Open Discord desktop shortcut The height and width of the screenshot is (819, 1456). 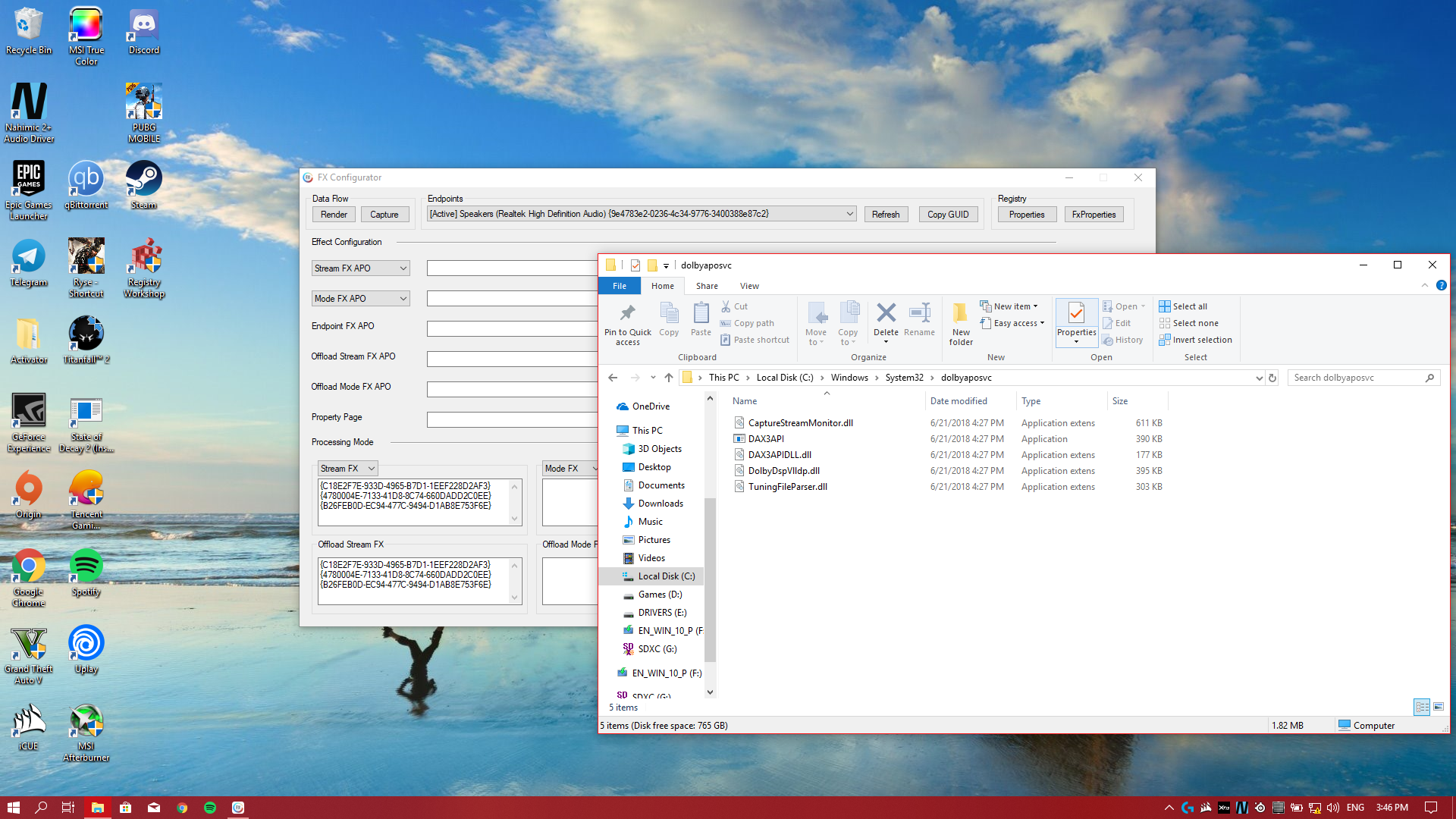[x=143, y=32]
